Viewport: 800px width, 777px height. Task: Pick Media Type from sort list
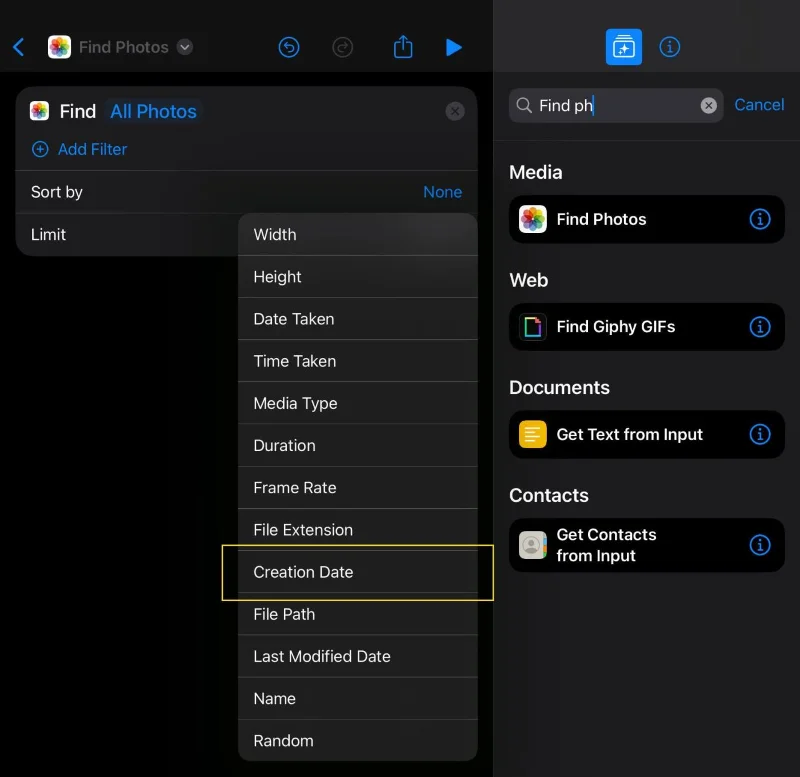(358, 403)
